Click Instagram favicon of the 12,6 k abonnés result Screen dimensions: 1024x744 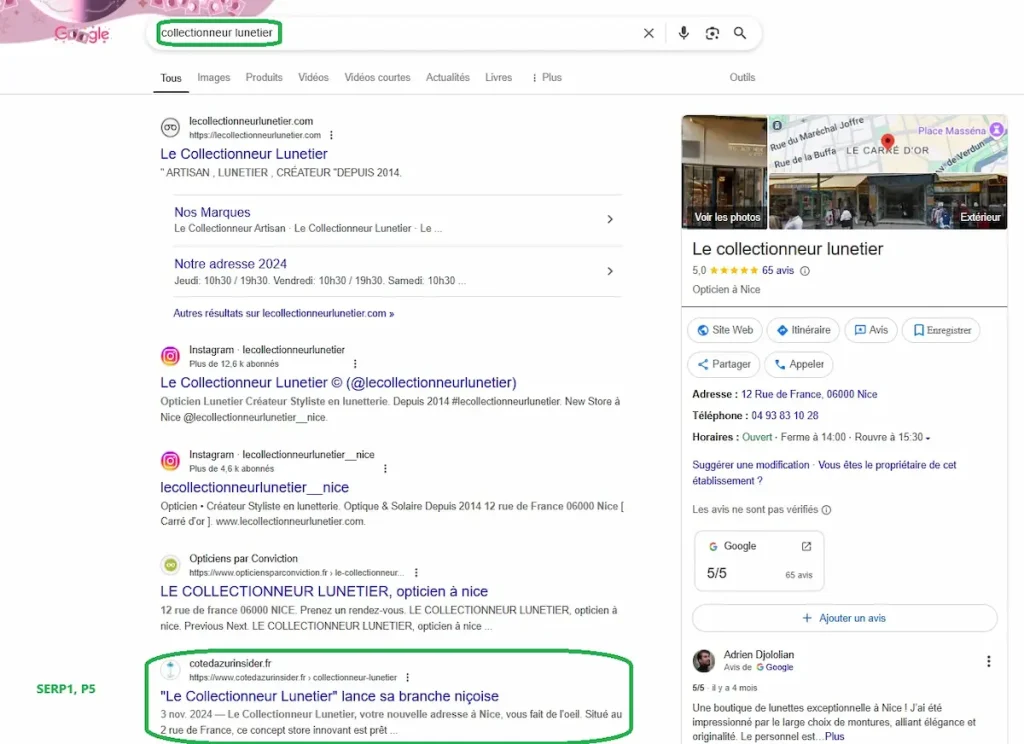point(170,356)
